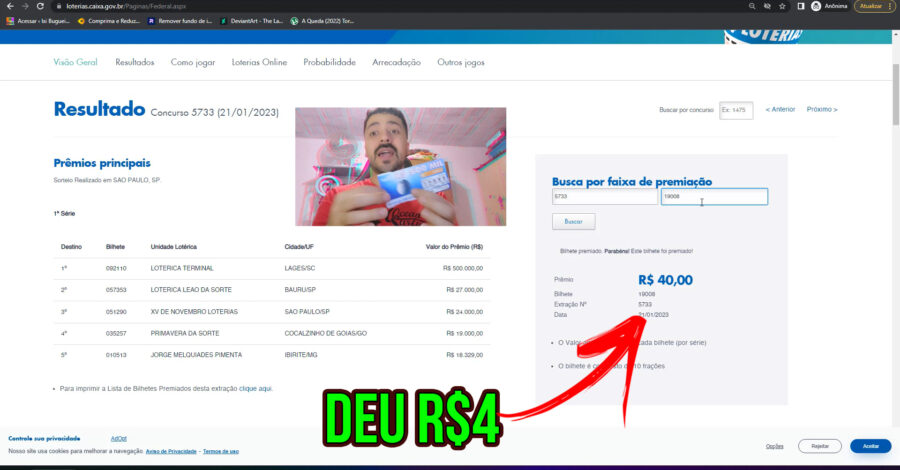Click ticket number 092110 in first row

(116, 269)
